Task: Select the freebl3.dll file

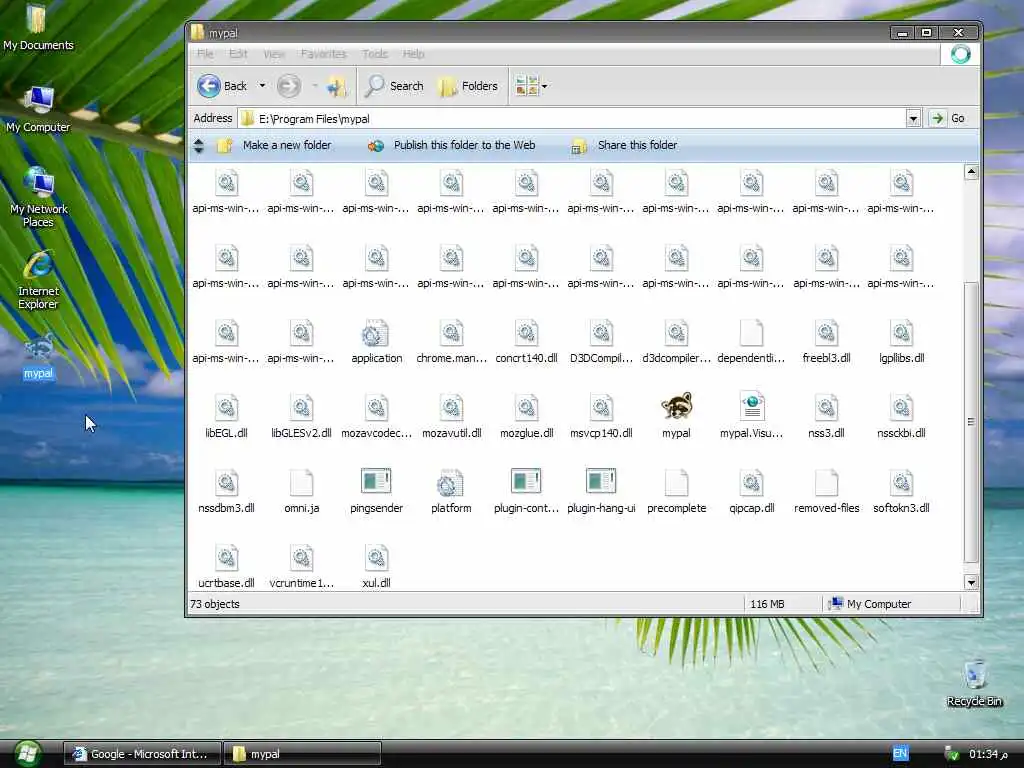Action: (826, 340)
